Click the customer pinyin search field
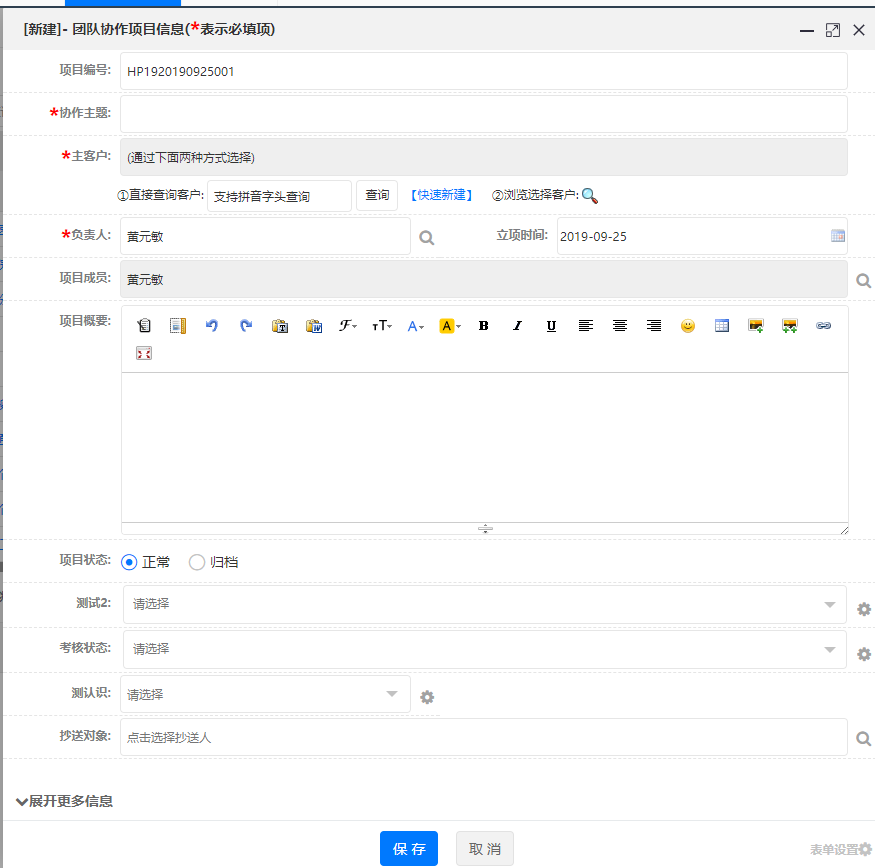The width and height of the screenshot is (875, 868). pyautogui.click(x=279, y=196)
